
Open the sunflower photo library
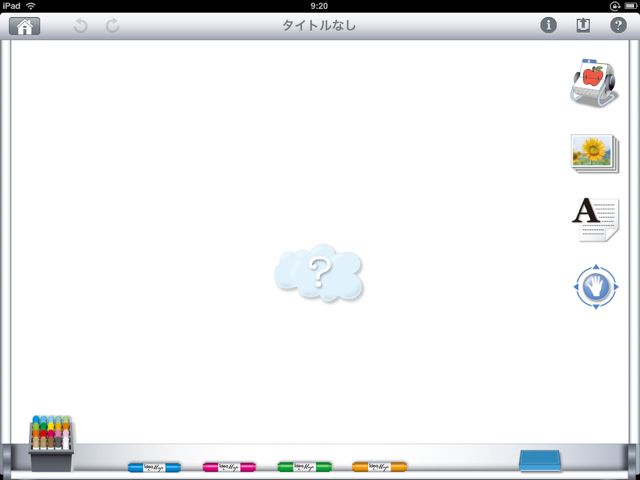pos(595,153)
